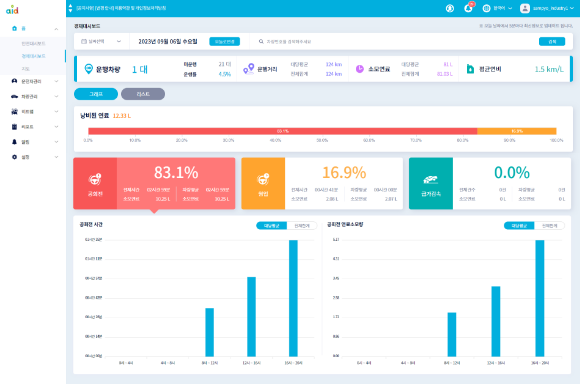The image size is (580, 384).
Task: Click the 운행거리 route pins icon
Action: tap(249, 69)
